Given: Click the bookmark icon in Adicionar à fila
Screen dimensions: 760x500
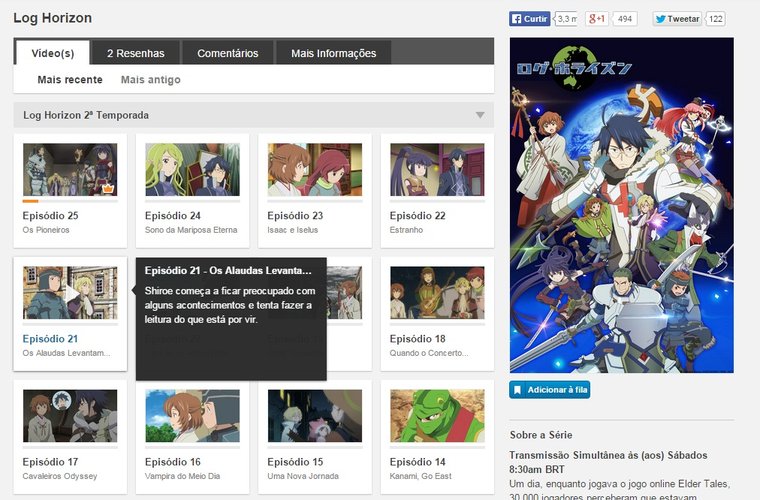Looking at the screenshot, I should click(517, 390).
